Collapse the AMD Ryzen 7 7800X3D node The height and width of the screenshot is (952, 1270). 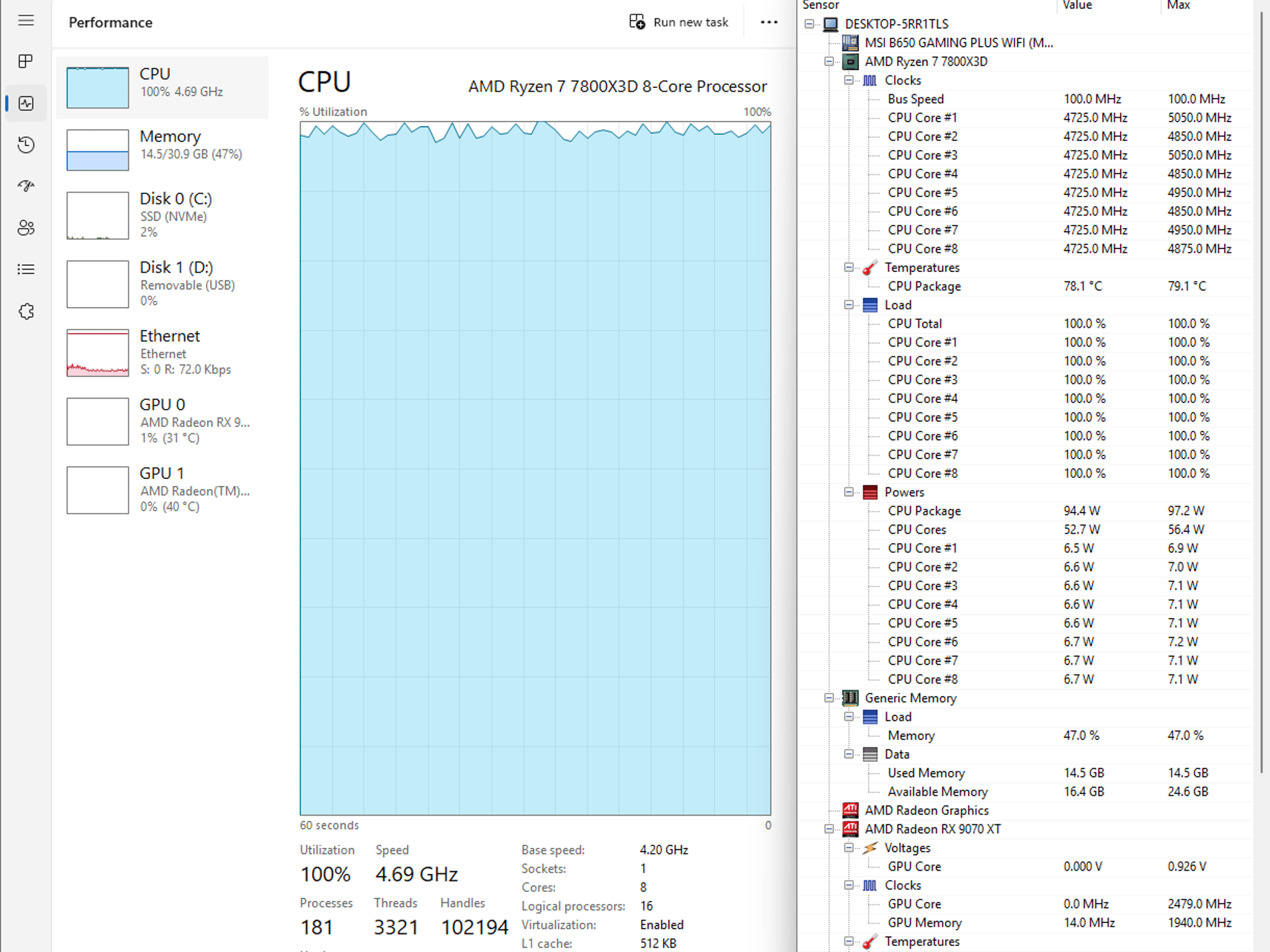click(829, 61)
